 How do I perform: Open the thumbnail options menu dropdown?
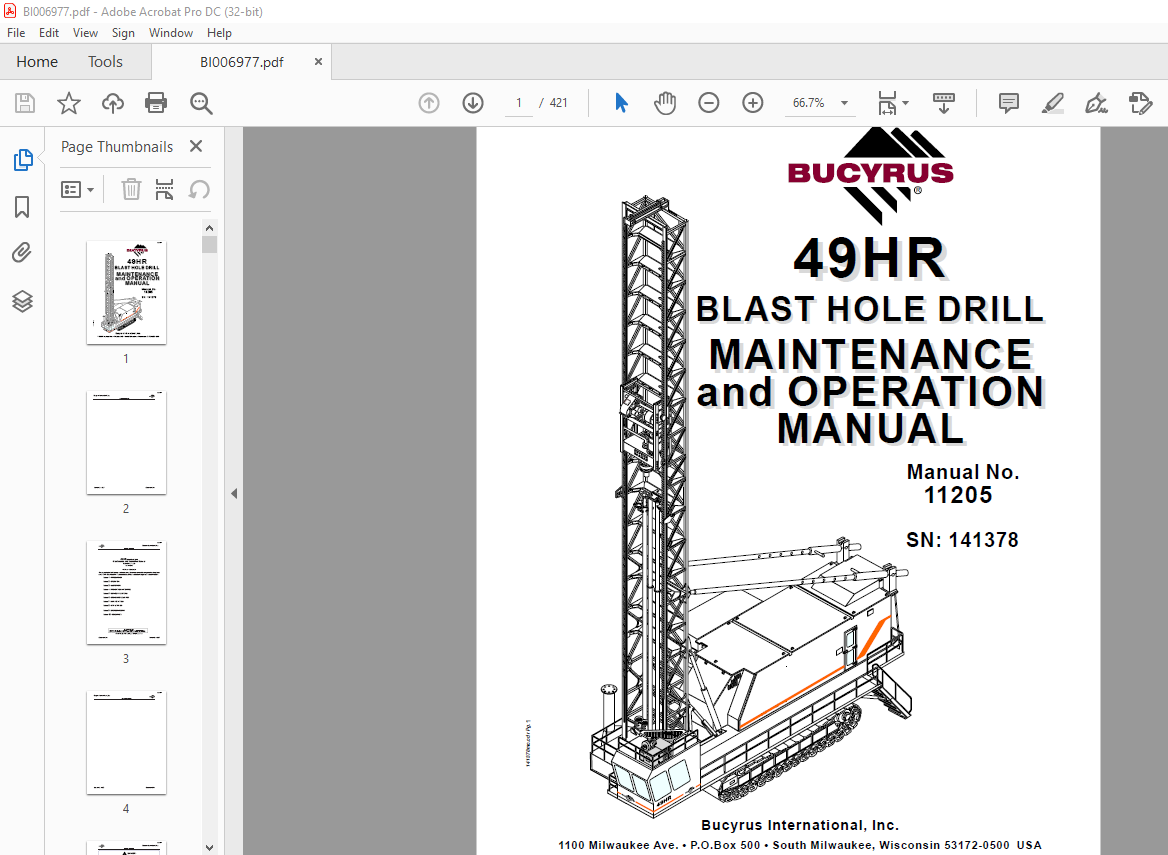tap(77, 189)
